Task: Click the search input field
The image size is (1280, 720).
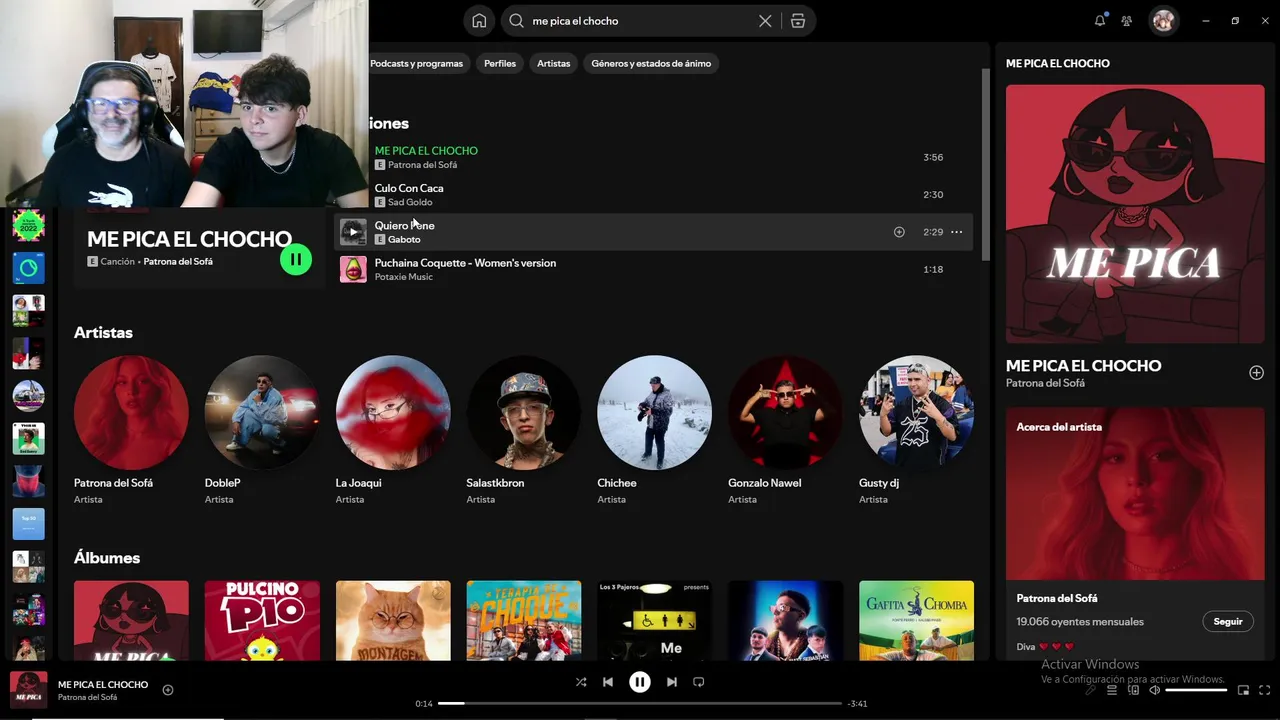Action: [640, 21]
